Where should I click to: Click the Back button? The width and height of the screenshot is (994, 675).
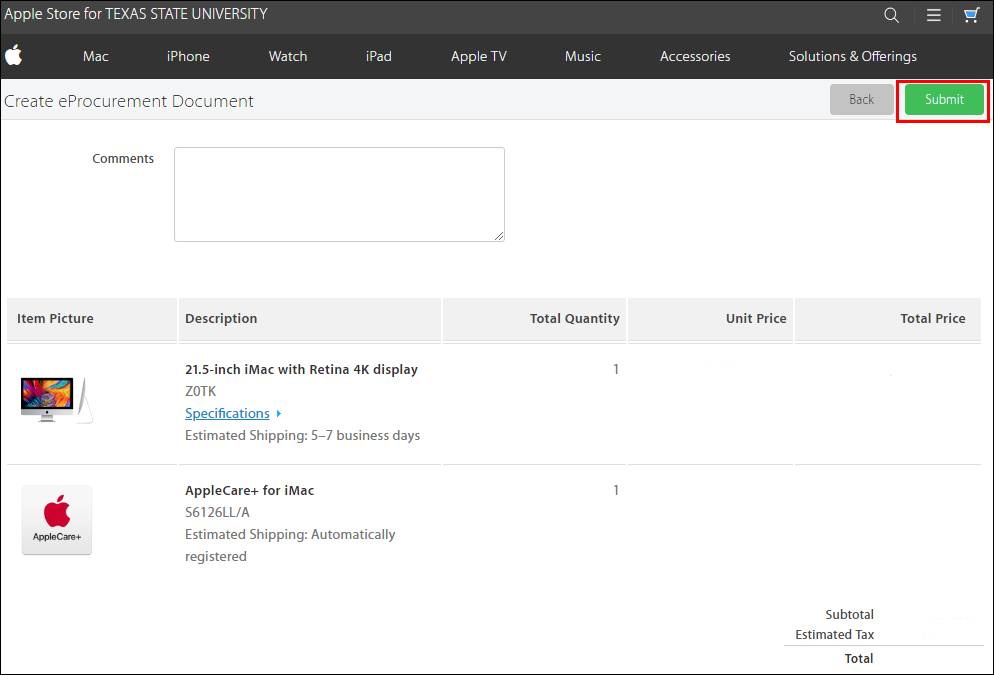862,100
